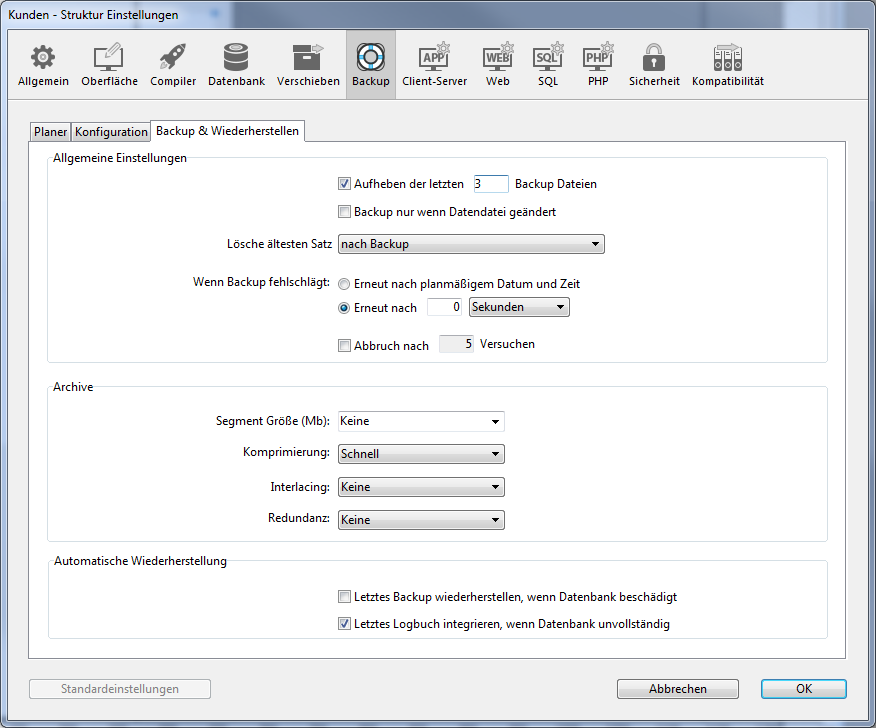Open the Allgemein settings page
Screen dimensions: 876x728
[43, 65]
